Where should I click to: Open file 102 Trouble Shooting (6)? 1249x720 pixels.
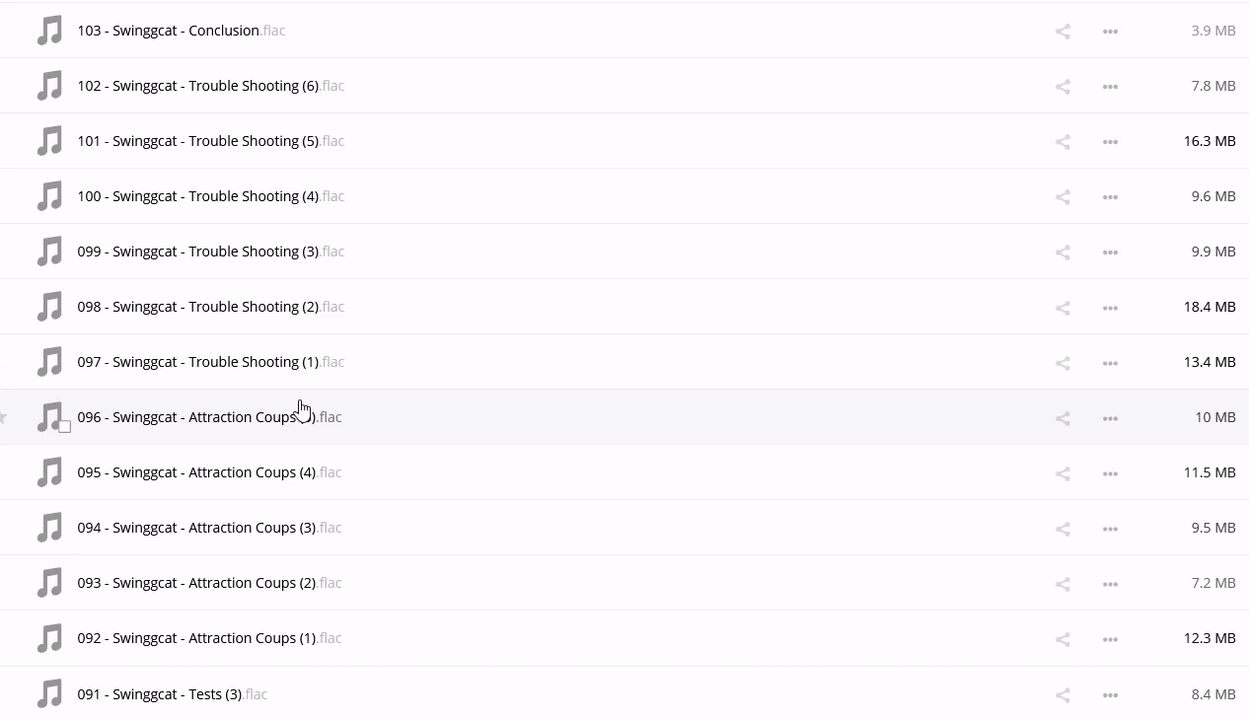point(197,86)
